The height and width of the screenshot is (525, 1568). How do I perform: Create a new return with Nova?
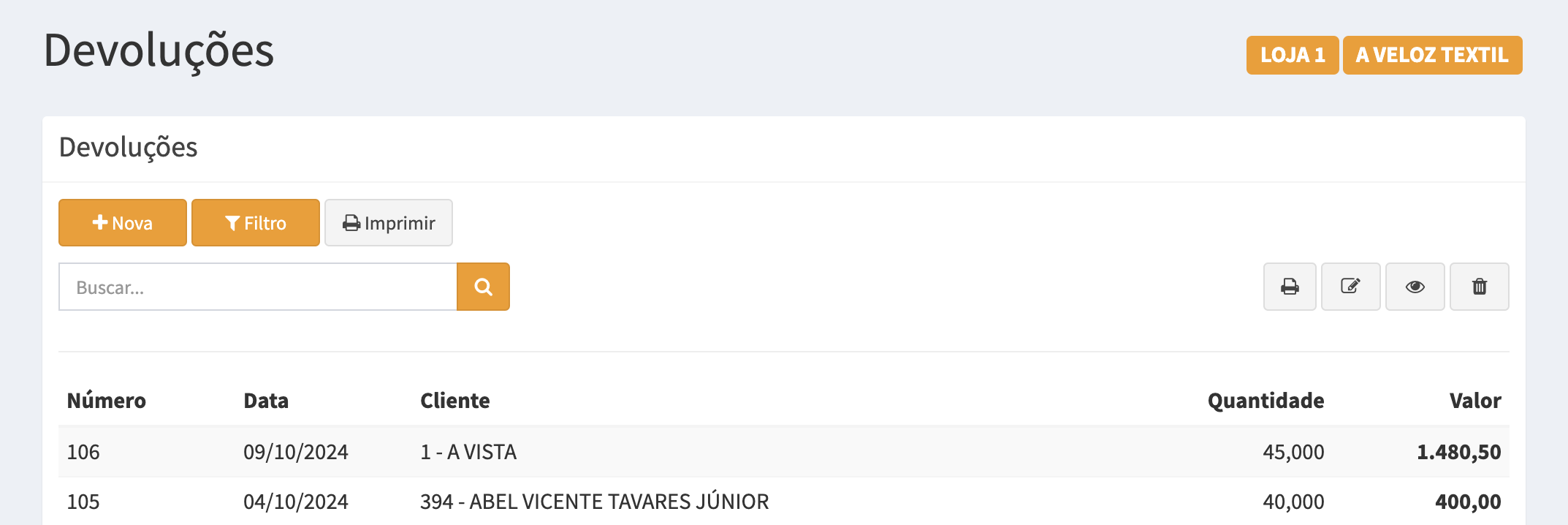[123, 223]
